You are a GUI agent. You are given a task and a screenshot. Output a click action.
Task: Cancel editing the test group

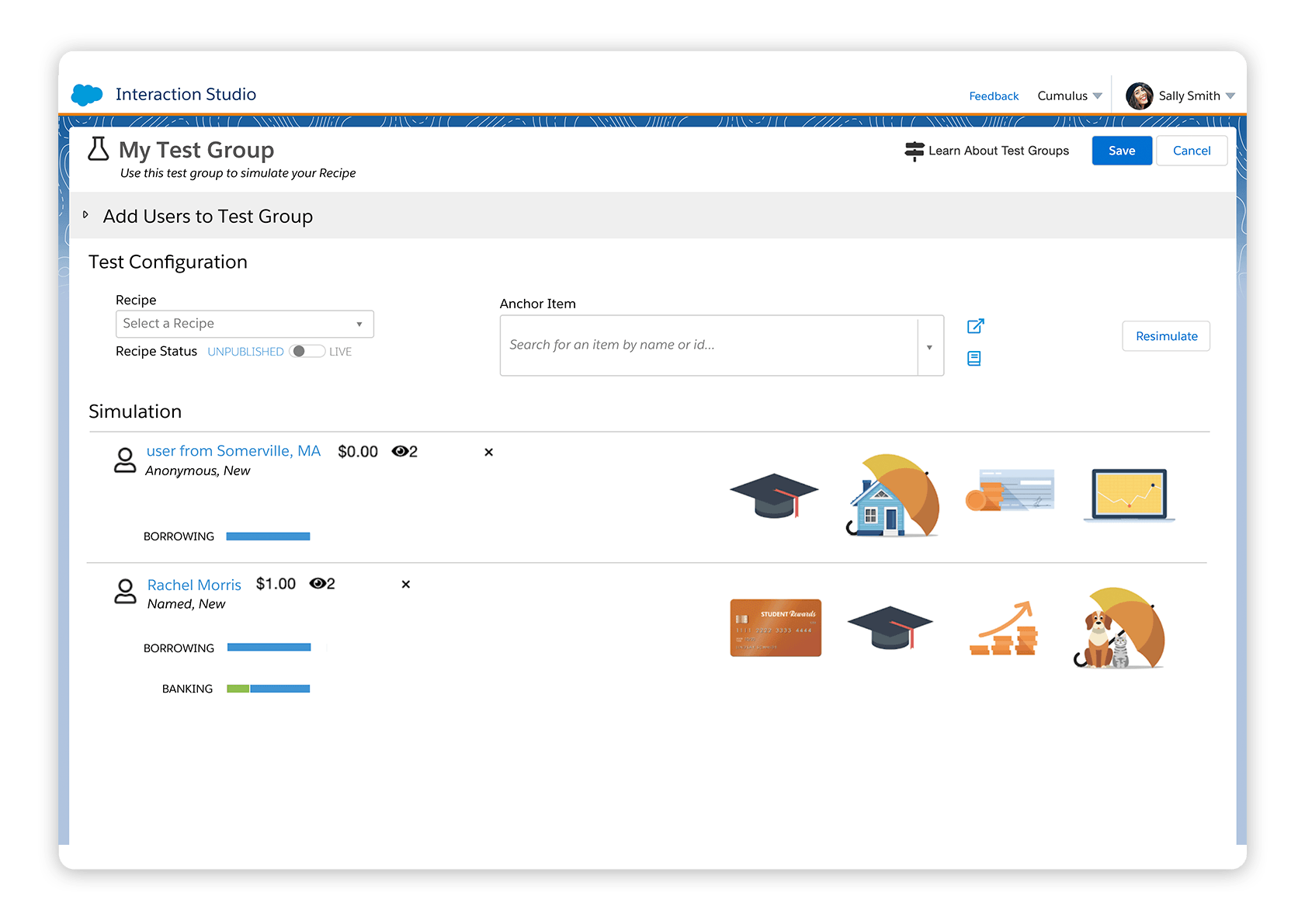click(1192, 151)
